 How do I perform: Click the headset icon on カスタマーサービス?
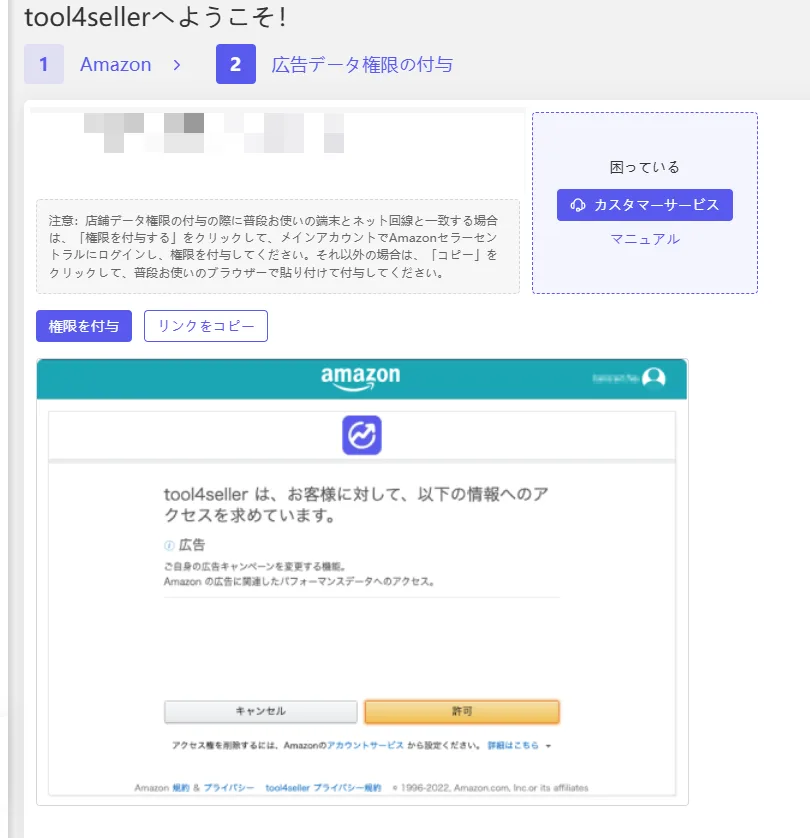(578, 205)
